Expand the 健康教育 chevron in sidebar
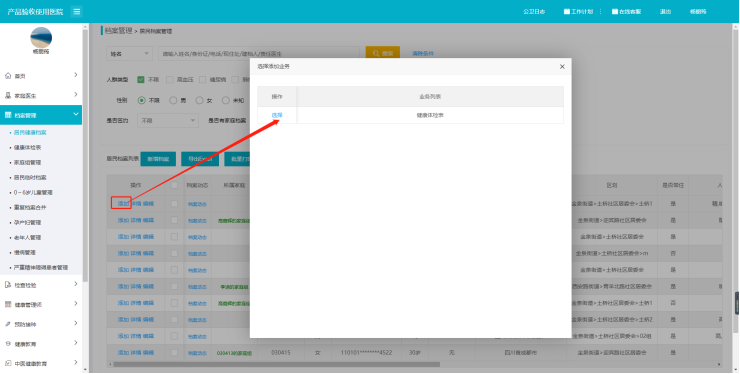740x374 pixels. coord(76,343)
